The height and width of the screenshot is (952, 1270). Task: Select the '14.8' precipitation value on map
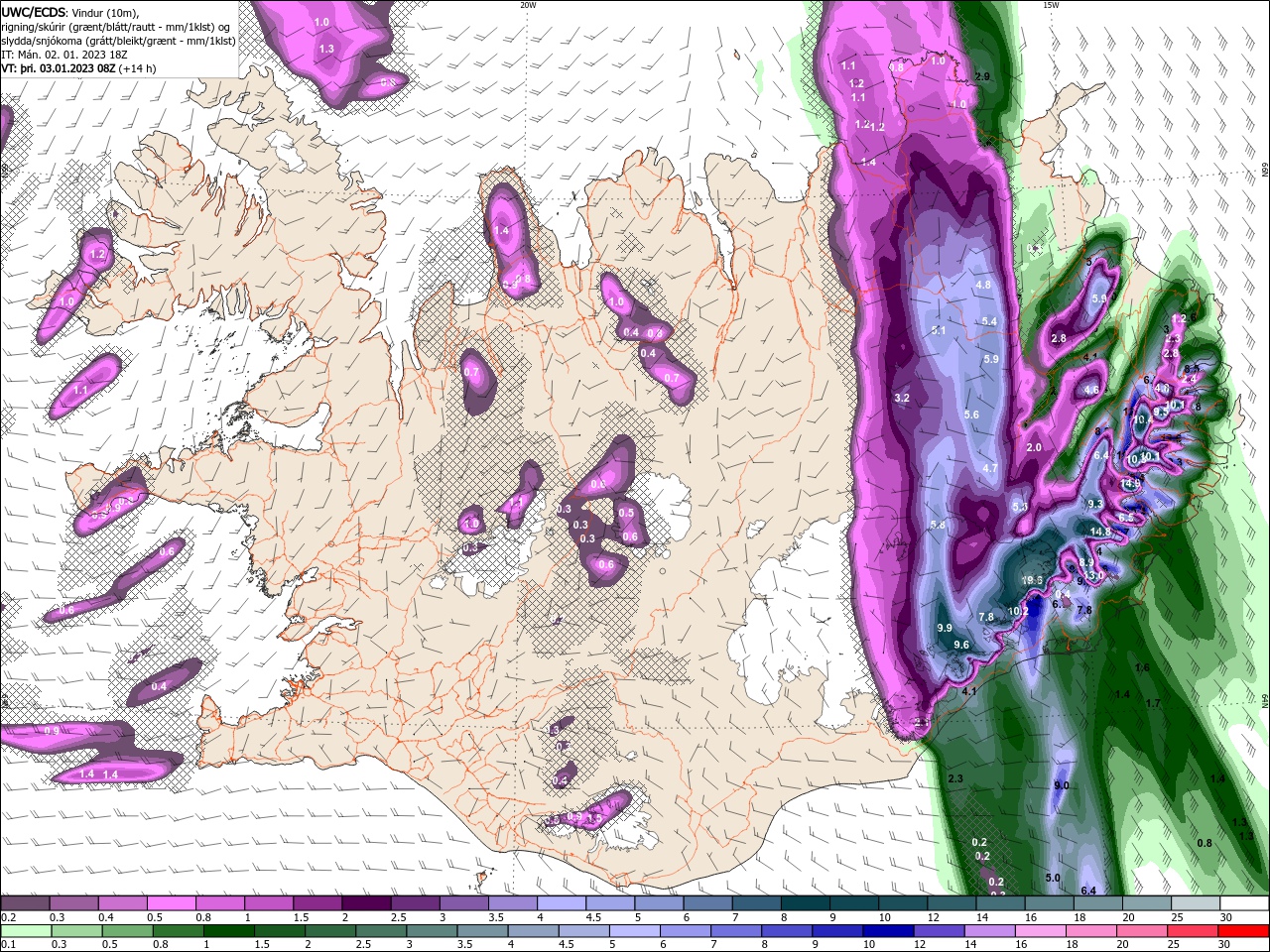[x=1100, y=532]
